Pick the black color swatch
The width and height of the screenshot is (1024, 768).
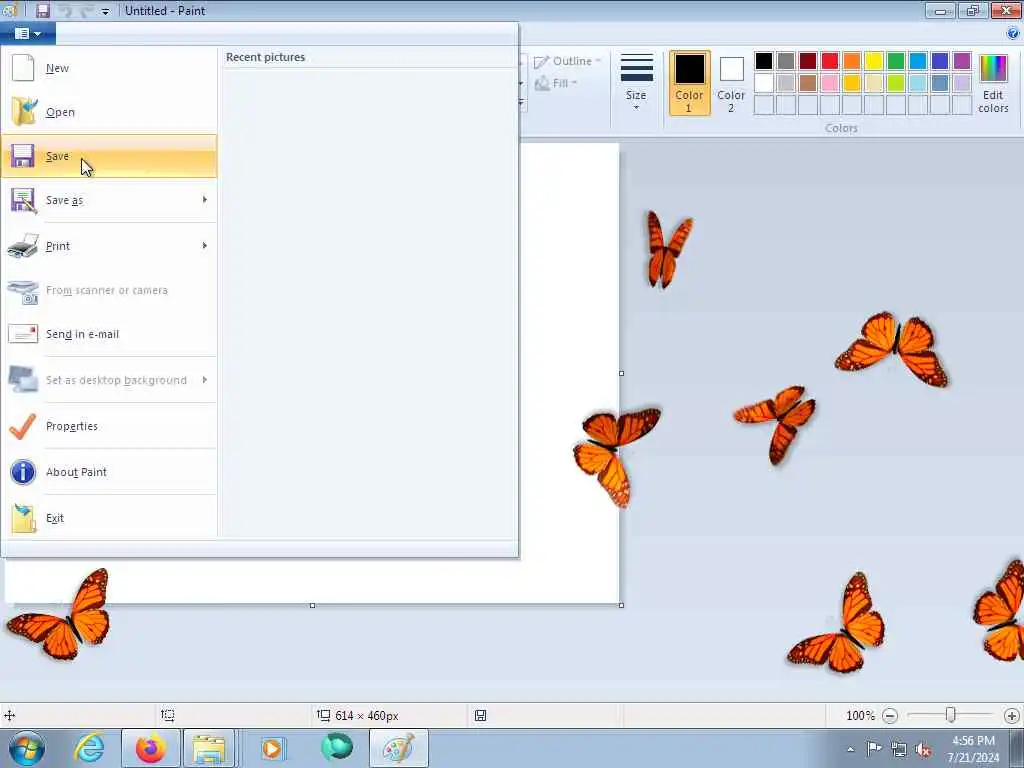click(x=763, y=61)
